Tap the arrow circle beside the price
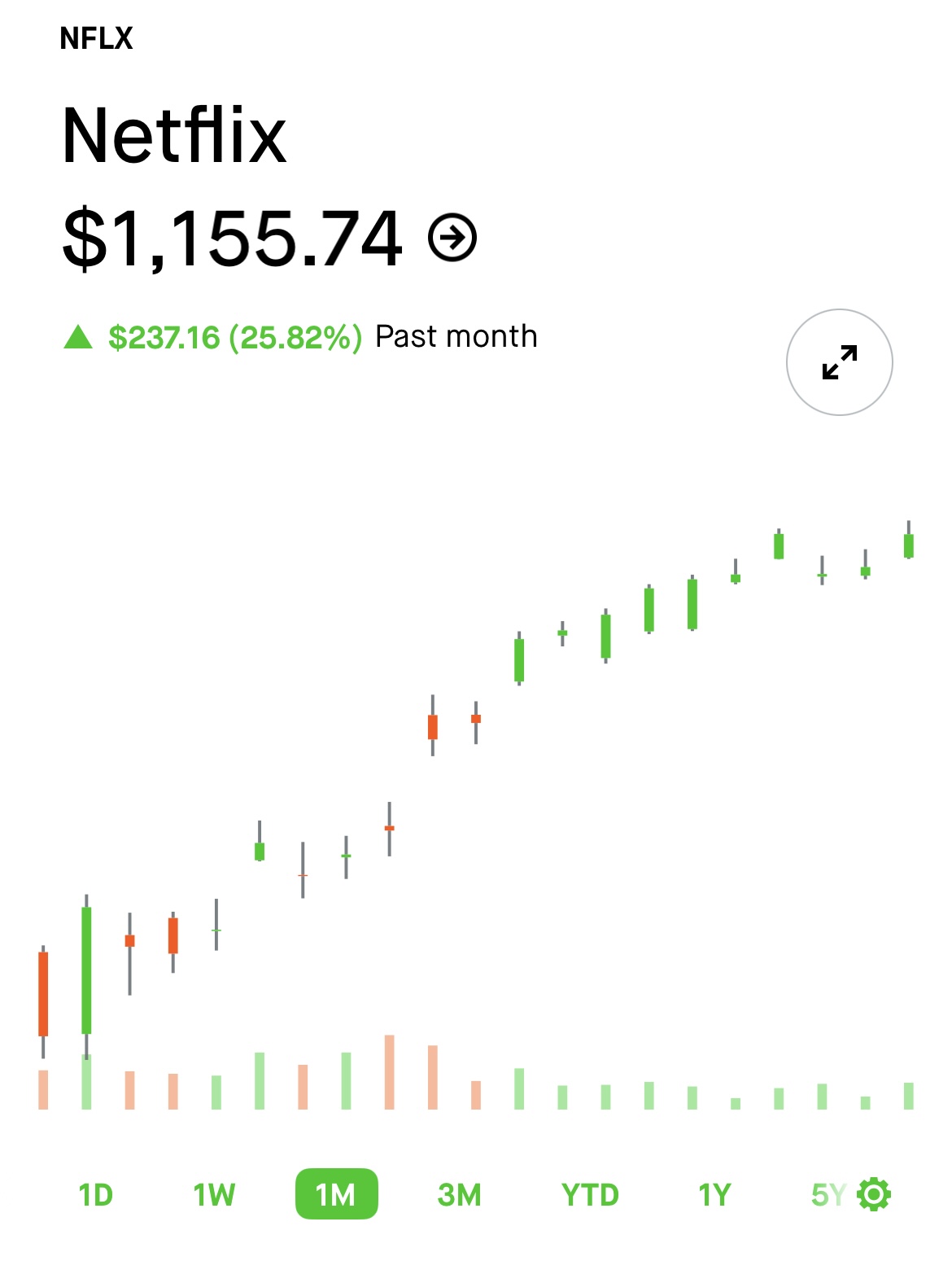This screenshot has width=952, height=1261. click(452, 238)
